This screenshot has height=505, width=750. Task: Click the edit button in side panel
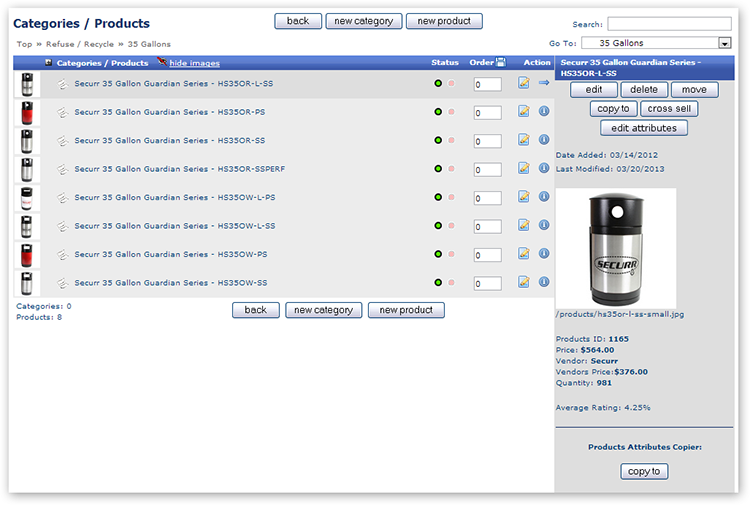594,89
